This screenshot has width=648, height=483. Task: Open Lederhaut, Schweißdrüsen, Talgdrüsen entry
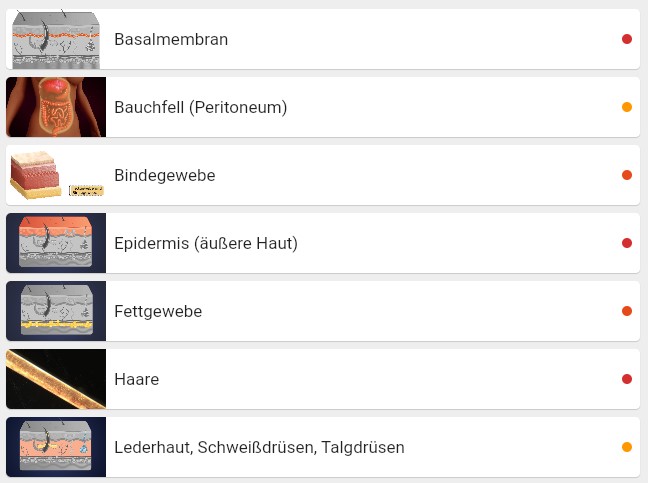(x=323, y=447)
